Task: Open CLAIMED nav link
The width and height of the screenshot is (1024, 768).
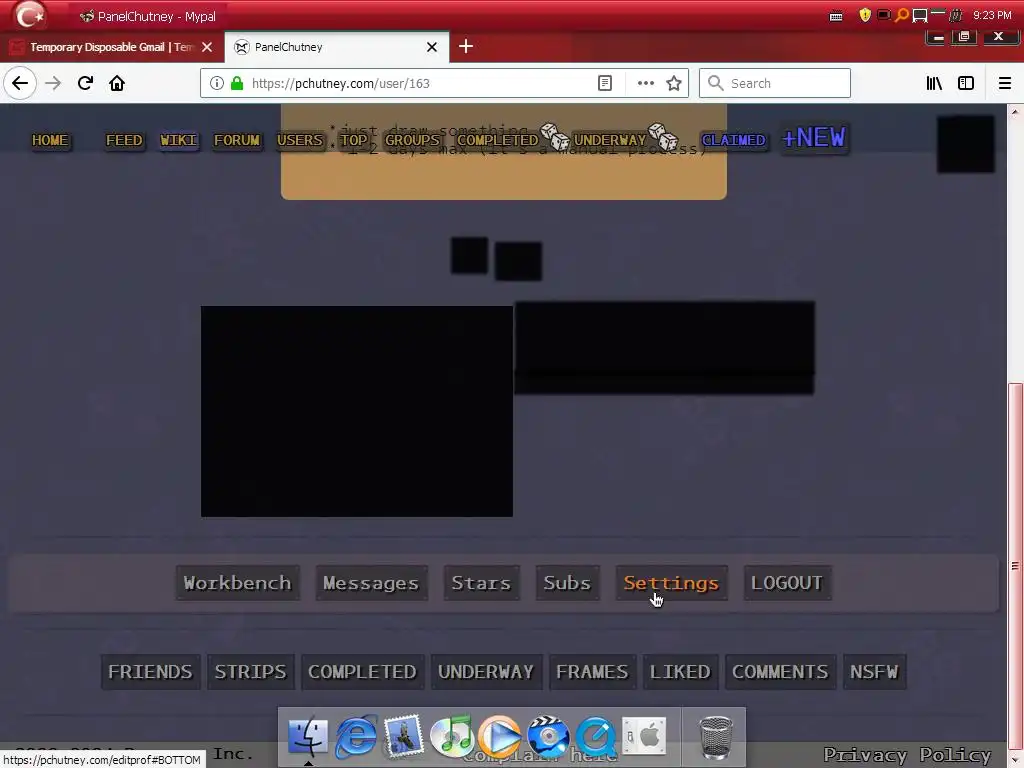Action: click(733, 140)
